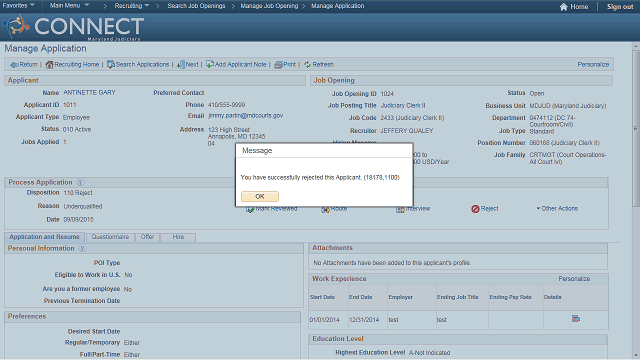Click Personalize link in Work Experience

[x=574, y=279]
